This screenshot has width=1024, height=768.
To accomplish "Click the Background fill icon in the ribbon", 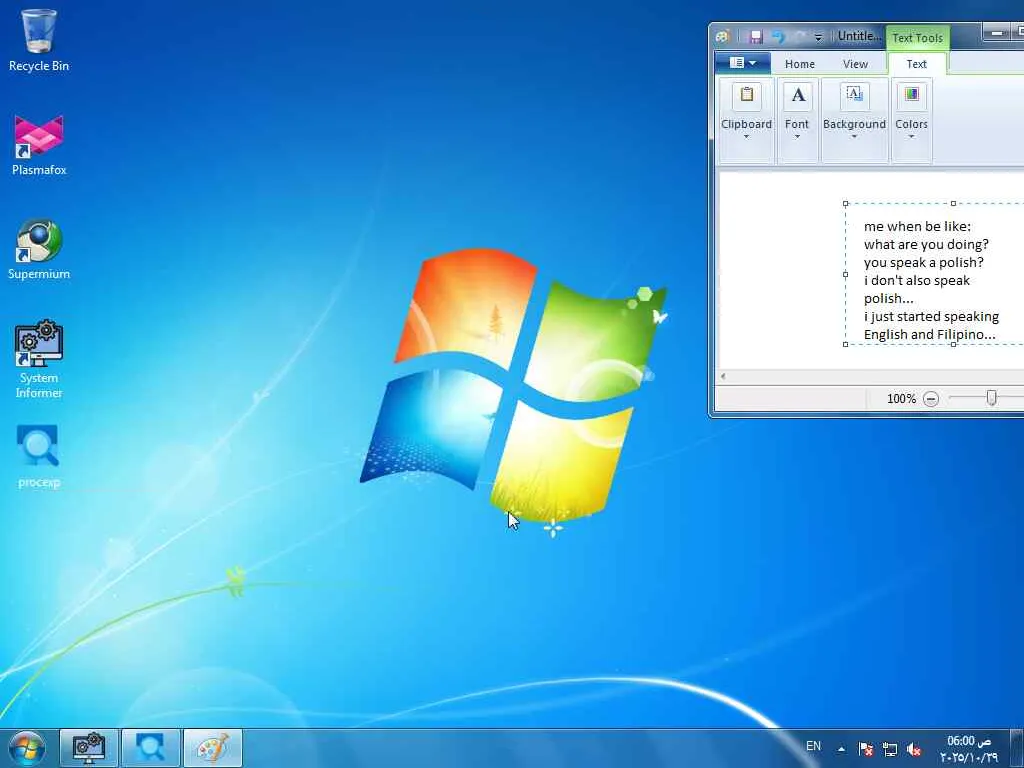I will [x=854, y=95].
